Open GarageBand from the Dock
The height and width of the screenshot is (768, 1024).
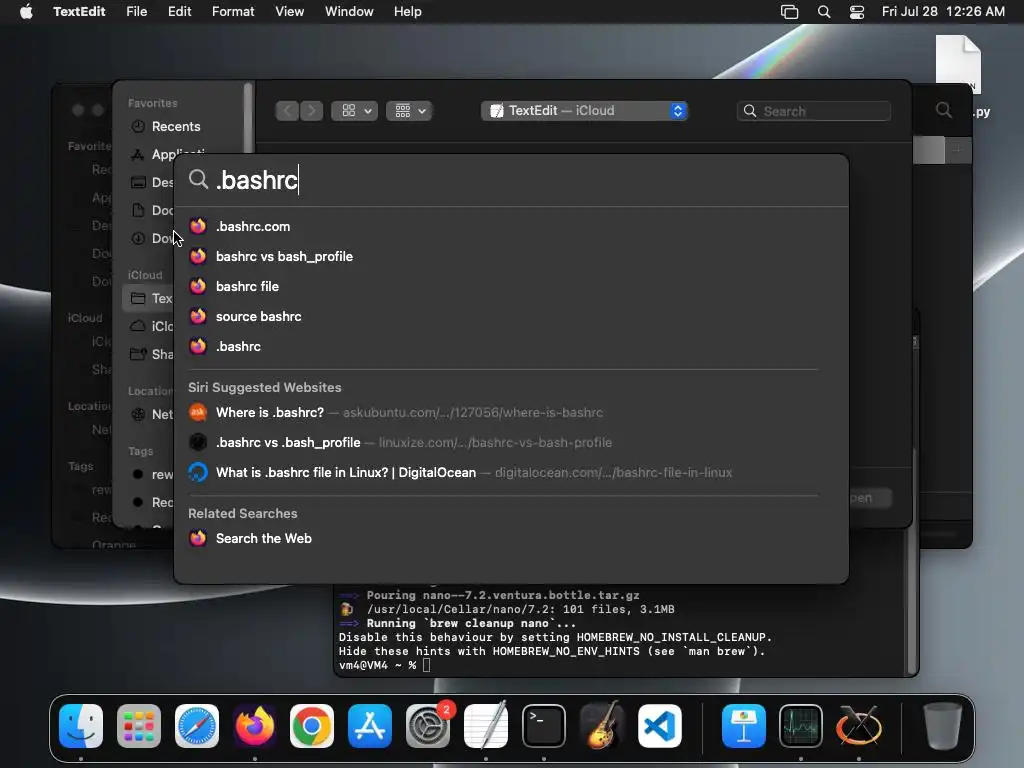601,726
